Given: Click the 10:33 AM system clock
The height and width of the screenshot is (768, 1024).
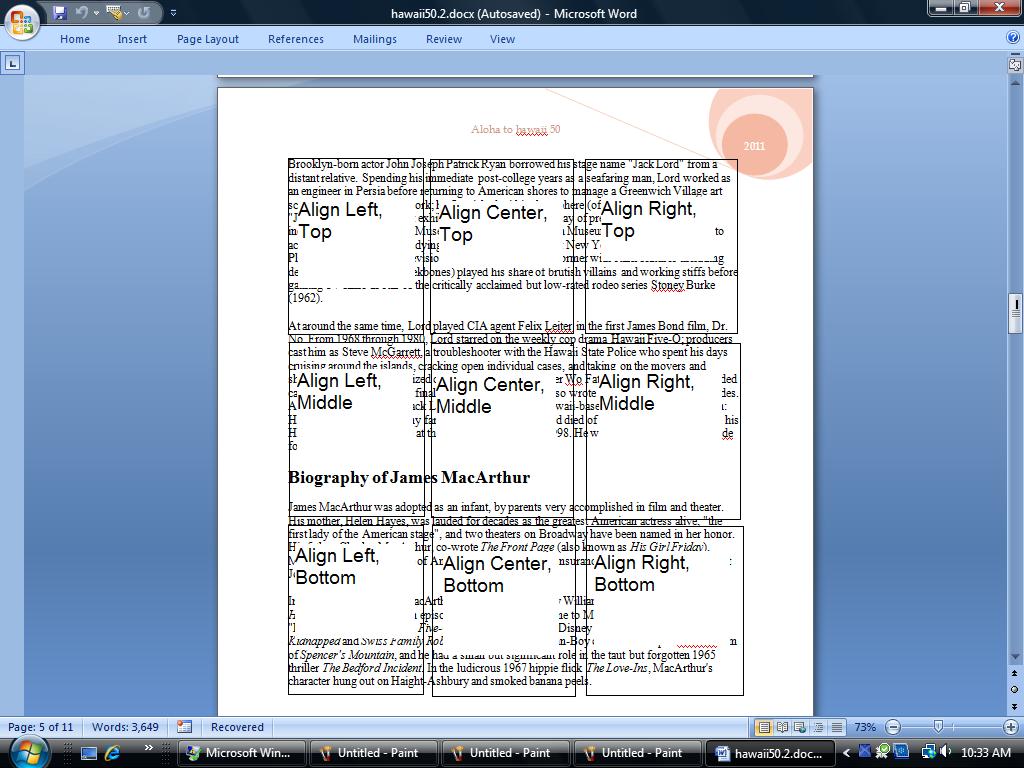Looking at the screenshot, I should click(x=985, y=753).
